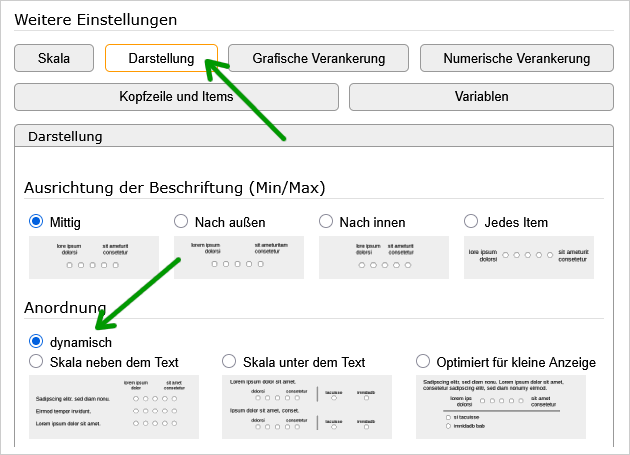Click the Jedes Item preview thumbnail
630x455 pixels.
529,257
